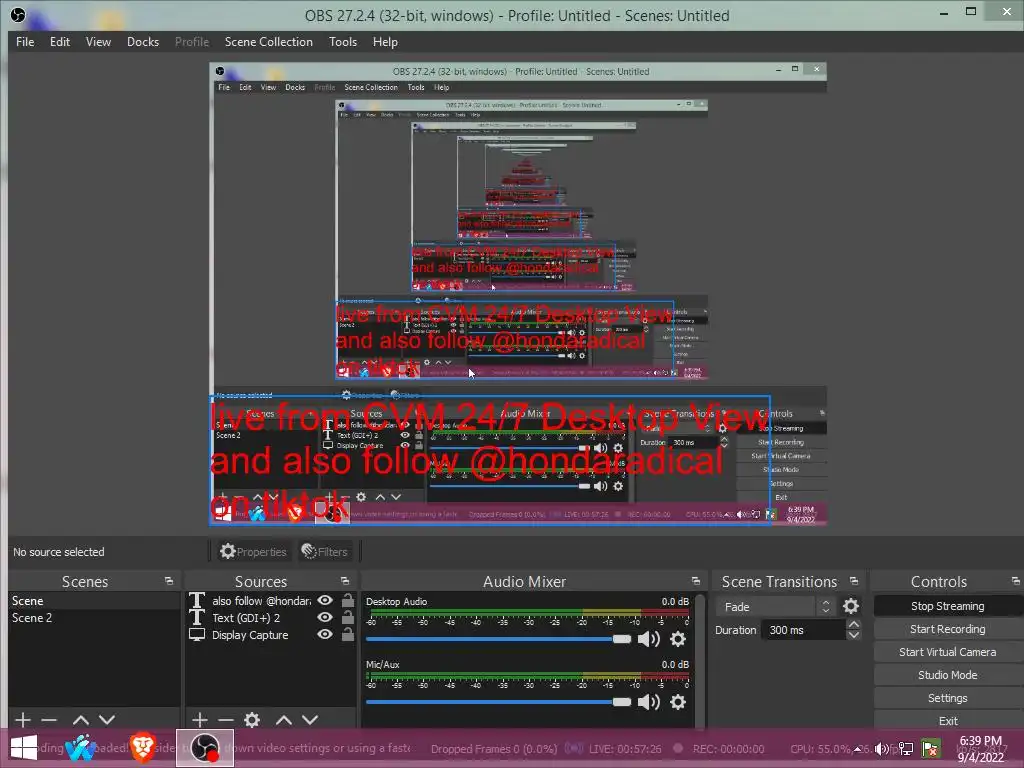Click Start Recording button

[x=948, y=629]
